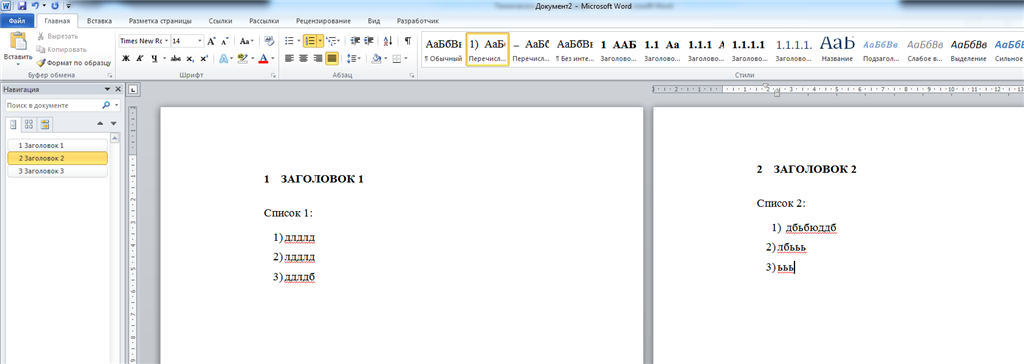Save the document from quick access toolbar

tap(22, 6)
